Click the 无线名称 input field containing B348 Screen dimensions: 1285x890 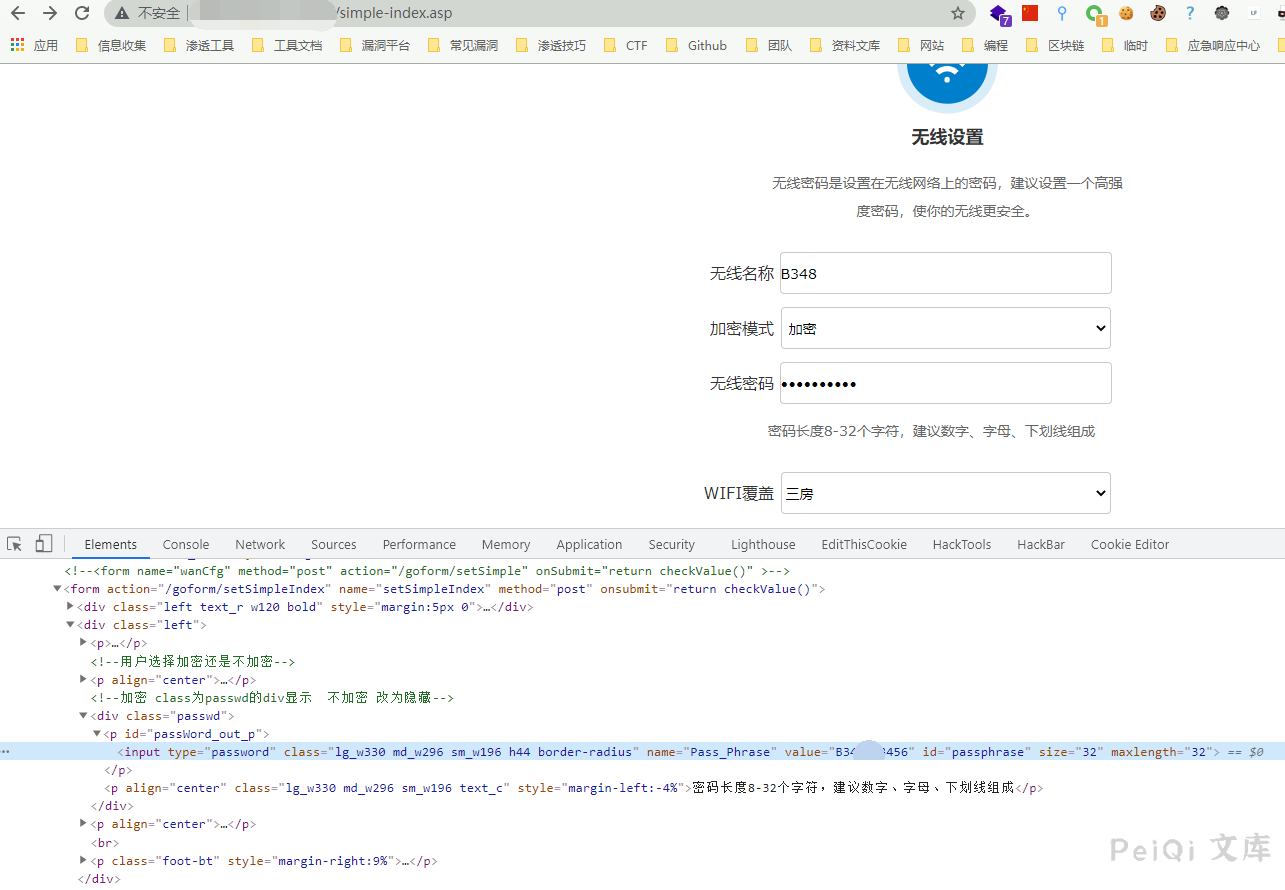945,273
